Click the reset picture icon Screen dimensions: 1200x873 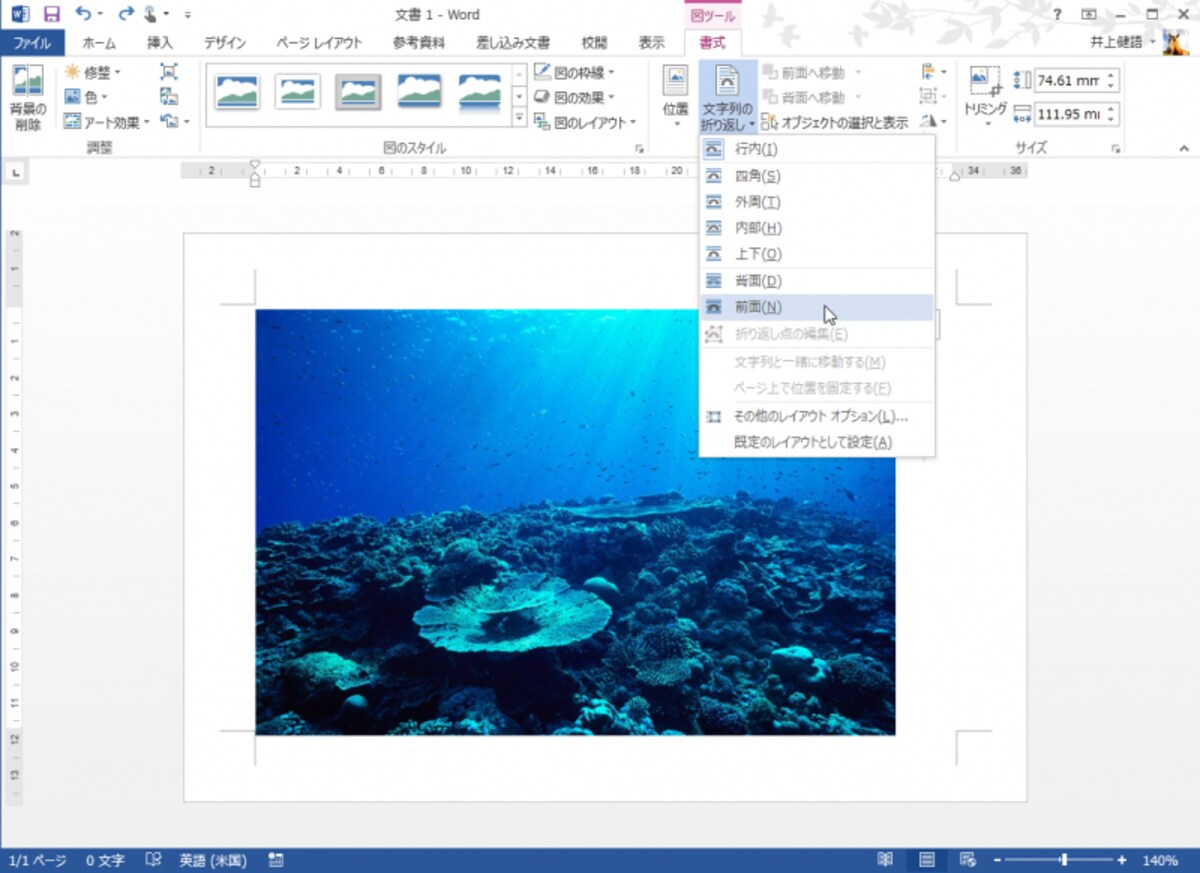click(169, 122)
